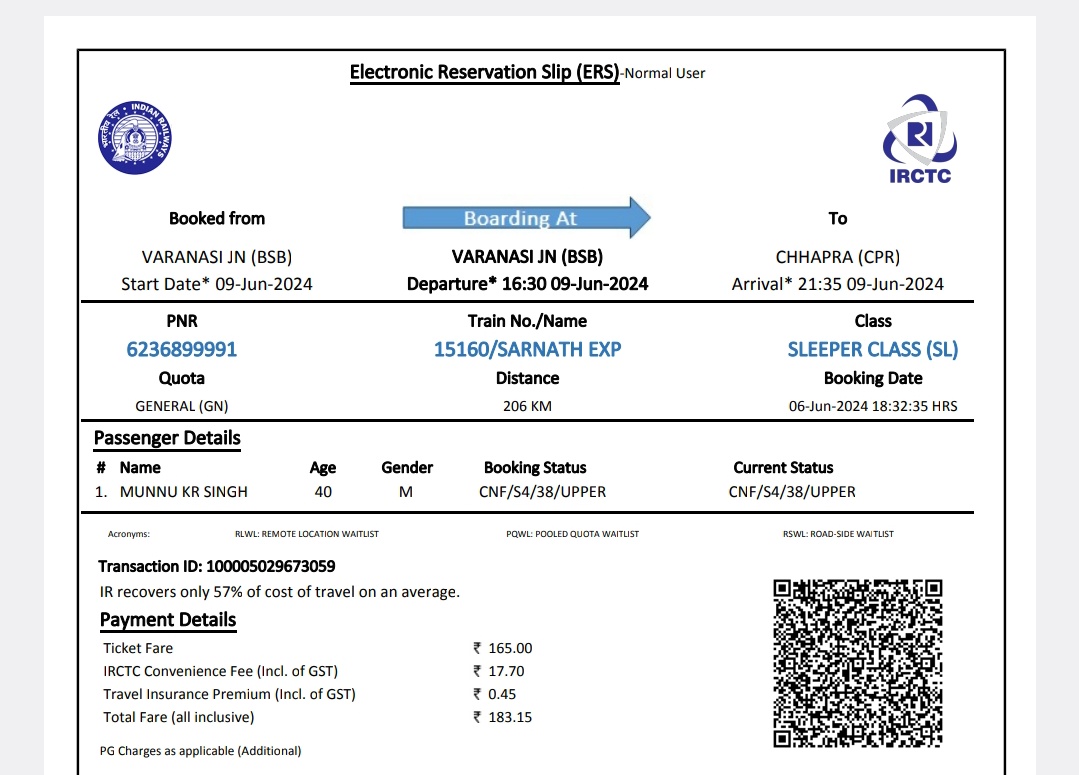Click the 'Total Fare (all inclusive)' label
1079x775 pixels.
click(x=179, y=717)
